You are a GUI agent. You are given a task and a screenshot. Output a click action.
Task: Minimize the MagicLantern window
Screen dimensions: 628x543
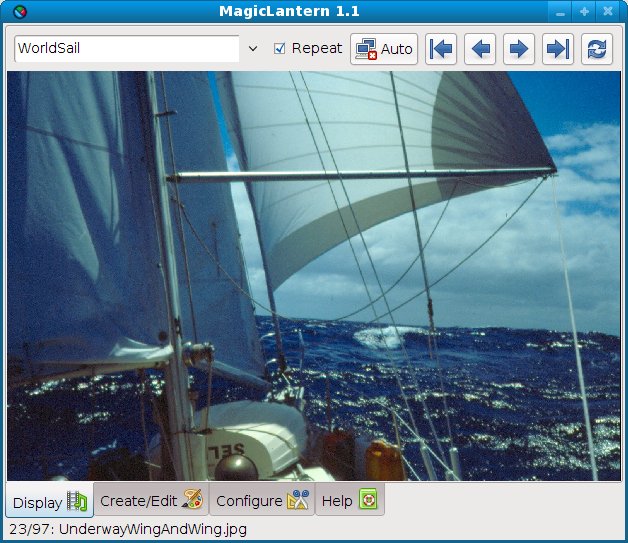click(561, 11)
